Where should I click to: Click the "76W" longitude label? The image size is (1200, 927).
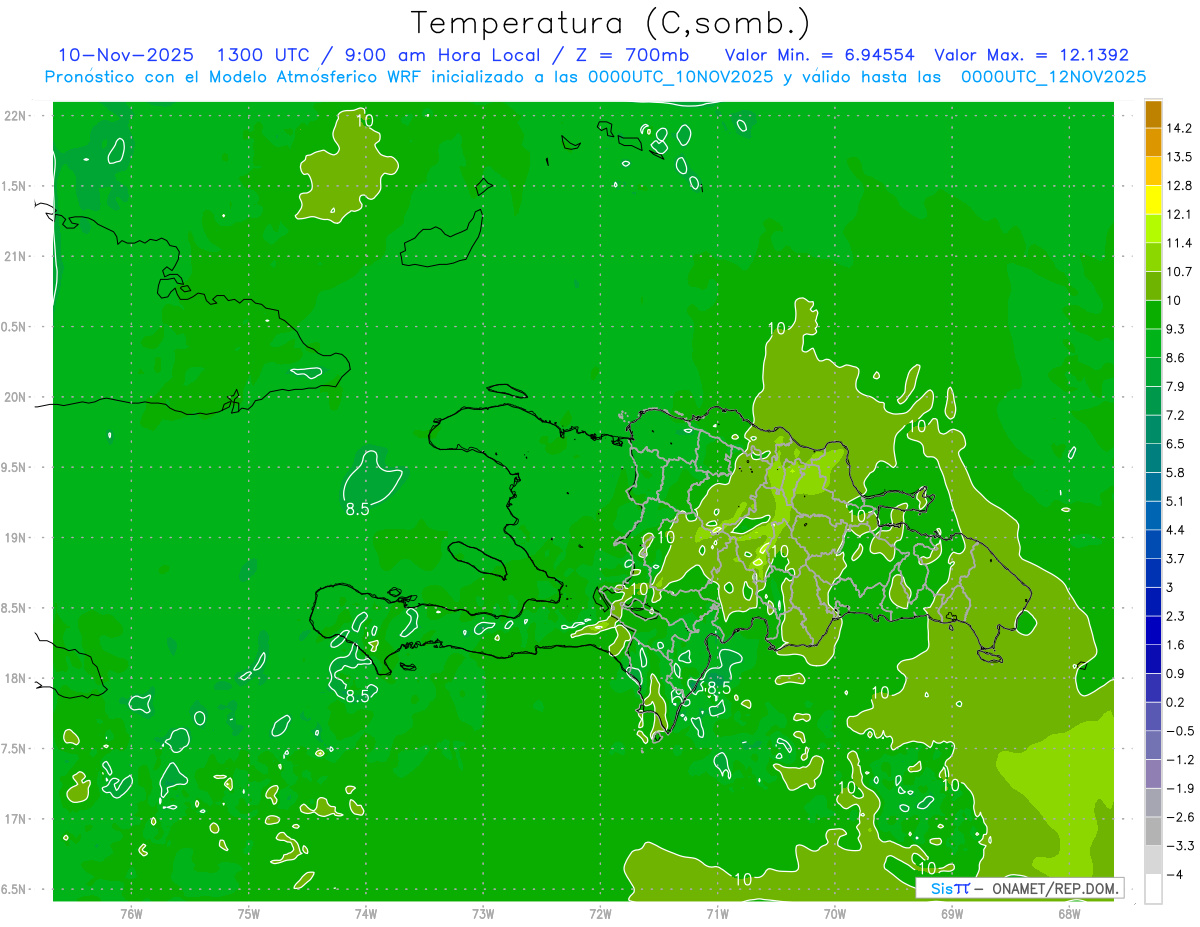click(x=131, y=913)
